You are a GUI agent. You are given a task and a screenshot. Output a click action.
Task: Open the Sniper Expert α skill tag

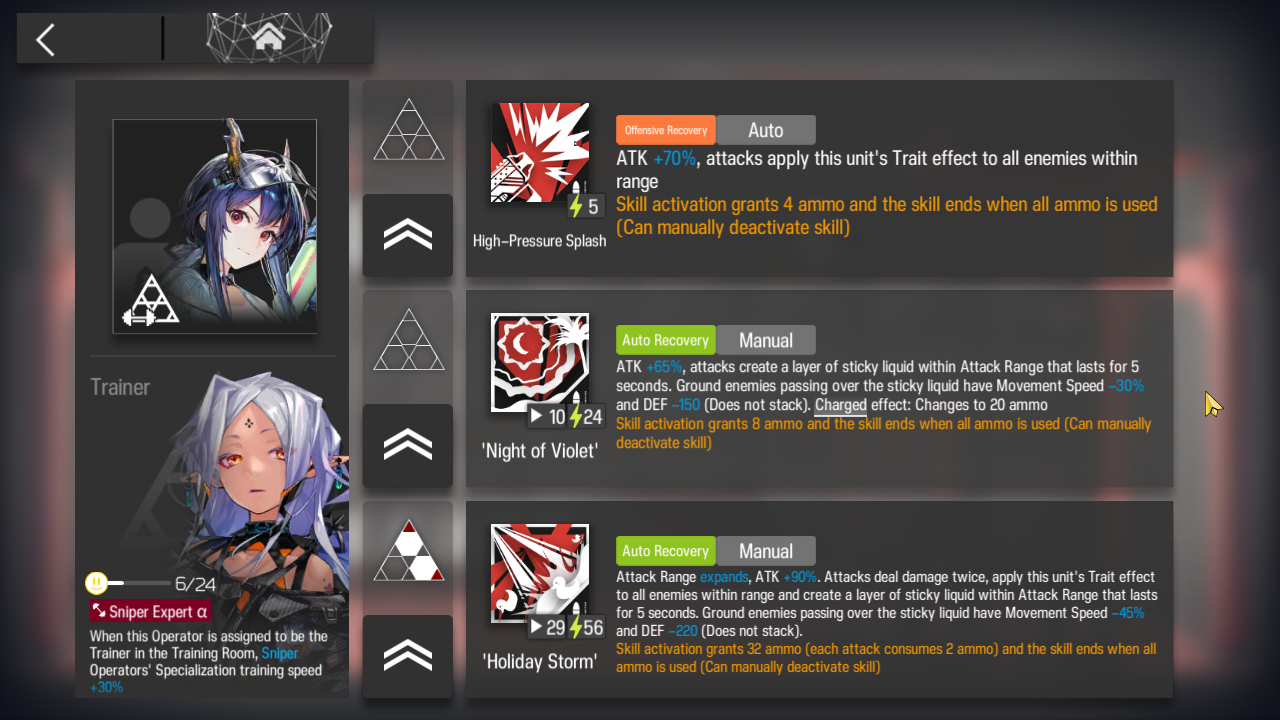pyautogui.click(x=150, y=611)
